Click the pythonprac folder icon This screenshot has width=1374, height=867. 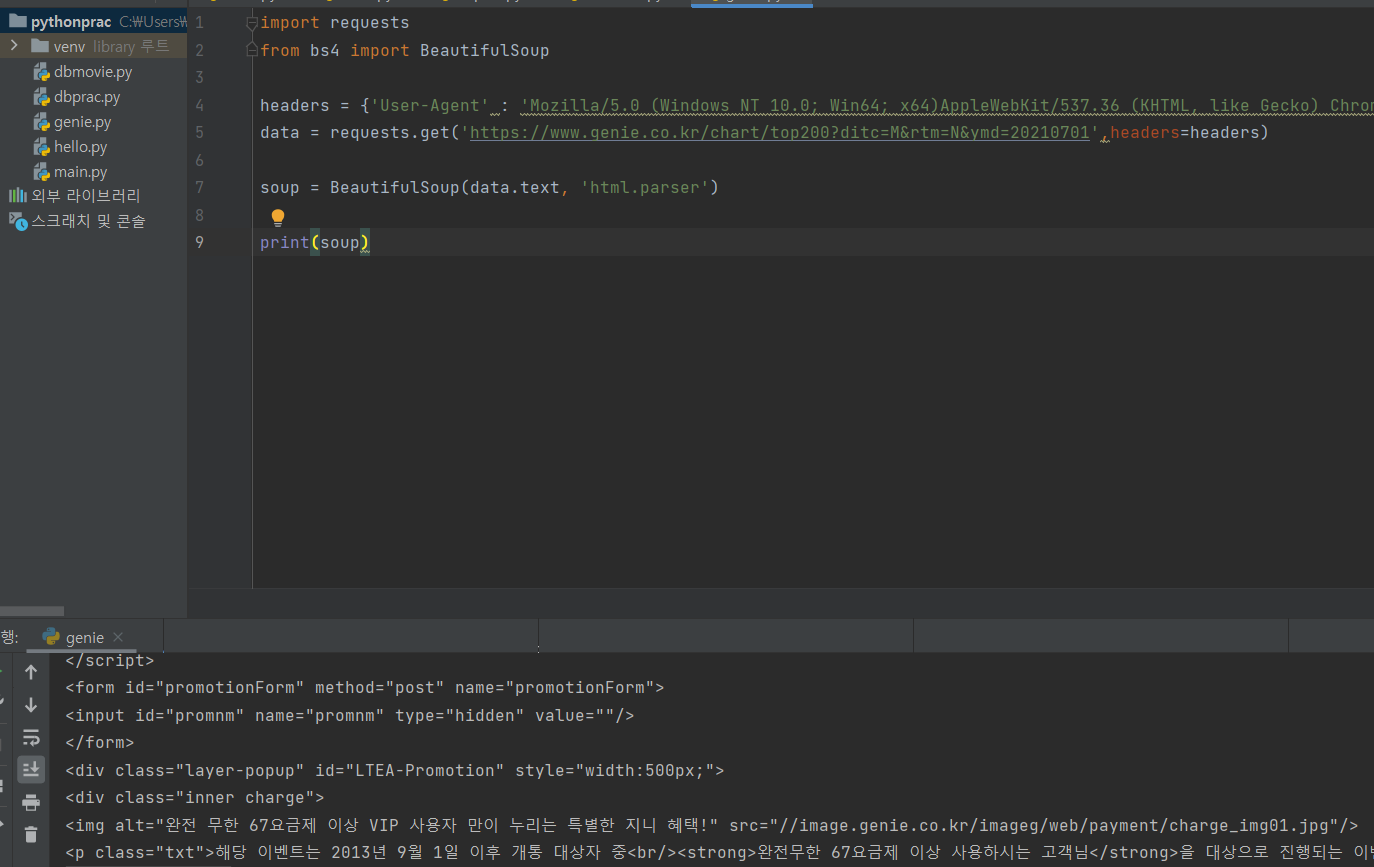click(x=17, y=21)
